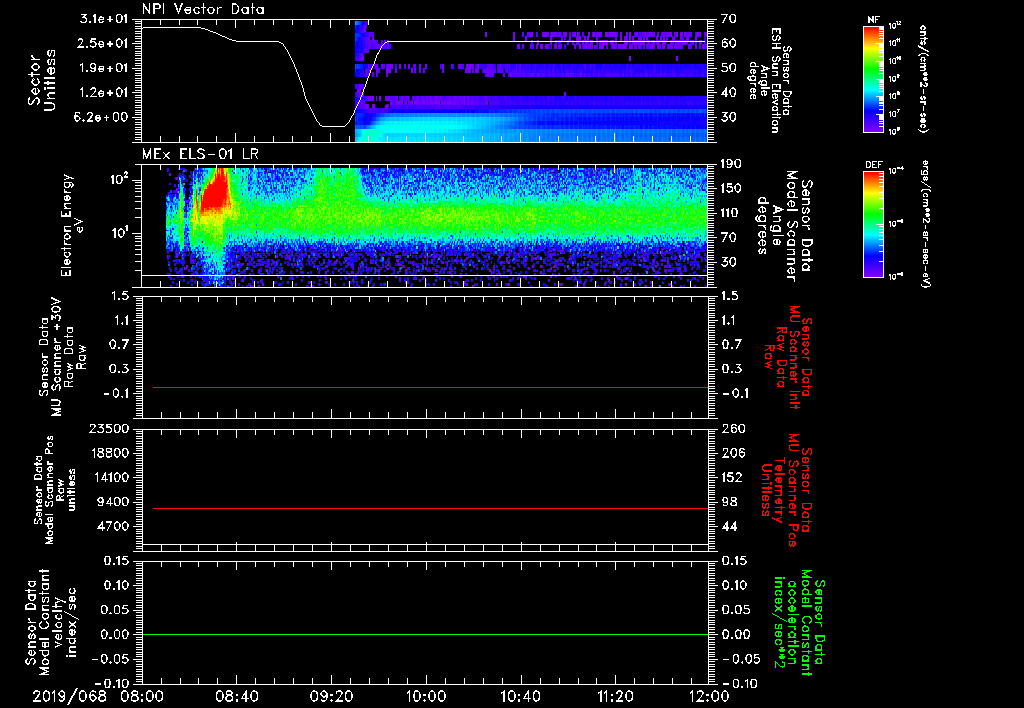Click the 60 tick on Sun Elevation axis
This screenshot has width=1024, height=708.
click(729, 43)
